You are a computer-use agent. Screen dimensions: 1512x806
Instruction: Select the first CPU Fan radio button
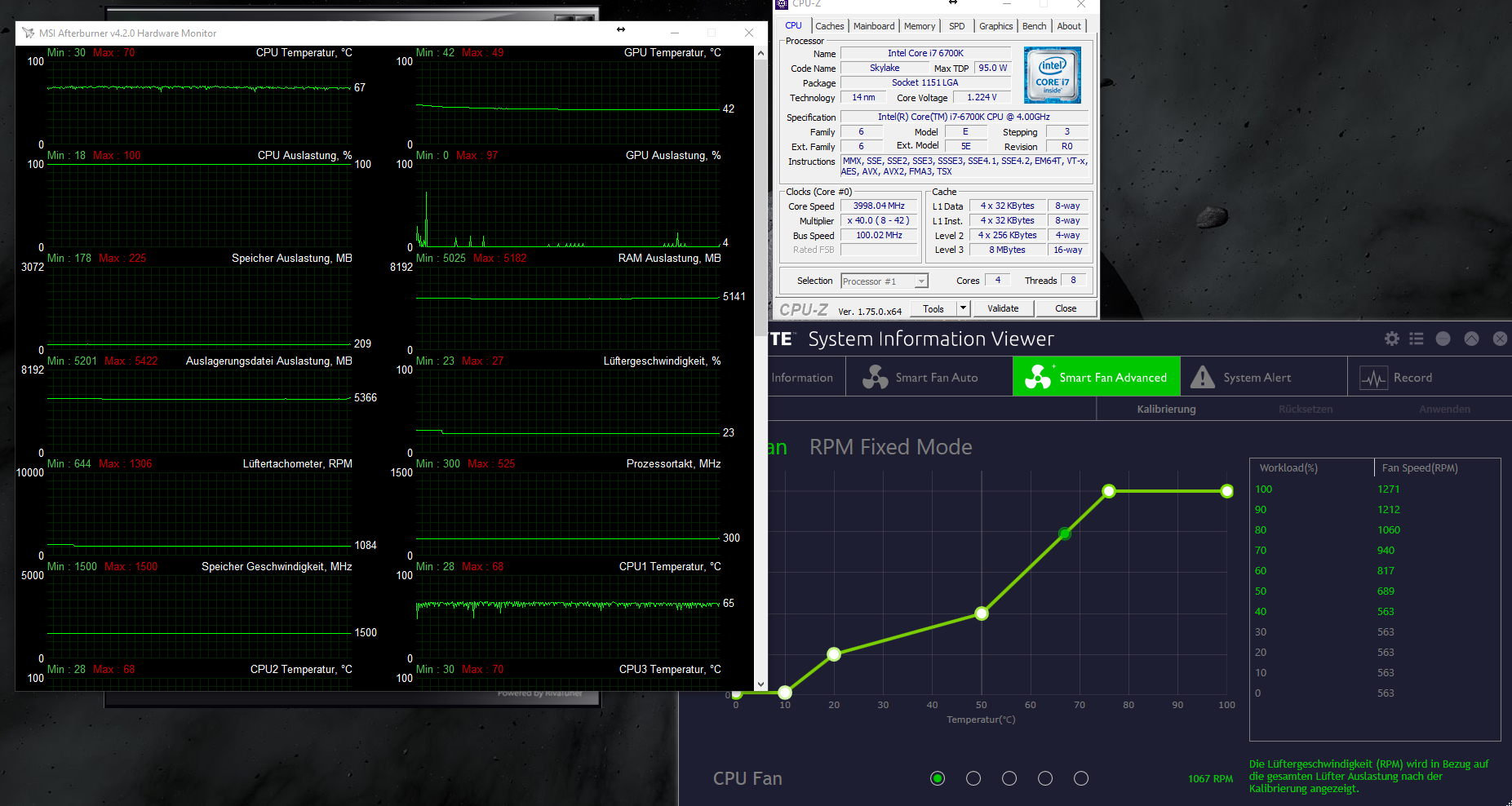pyautogui.click(x=938, y=778)
